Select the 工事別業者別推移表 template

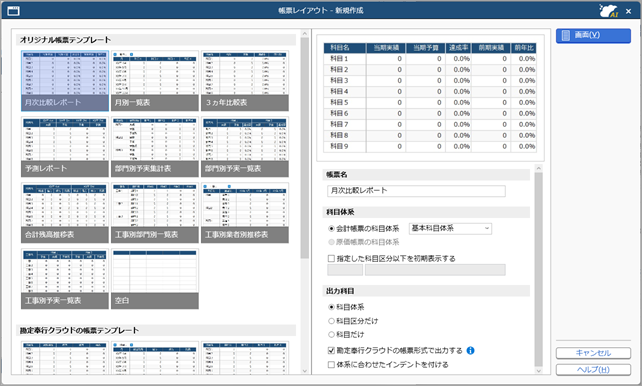(245, 213)
